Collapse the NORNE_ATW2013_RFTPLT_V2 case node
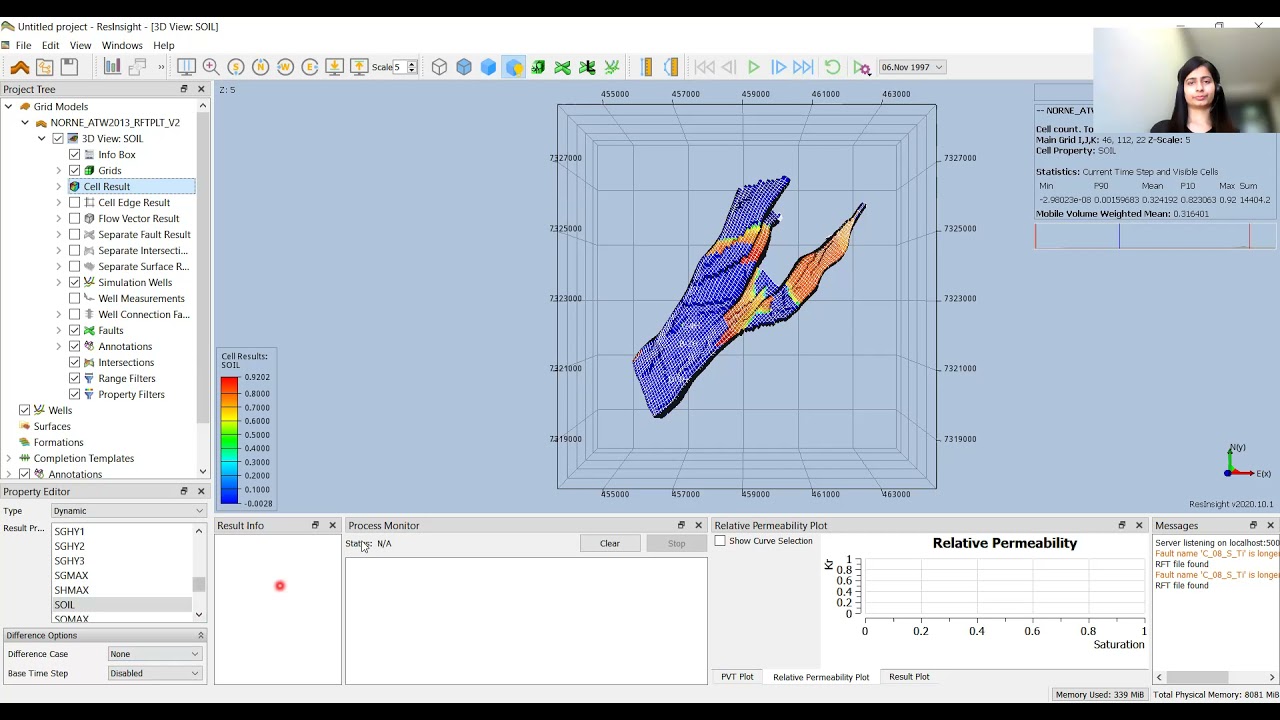This screenshot has width=1280, height=720. [25, 122]
